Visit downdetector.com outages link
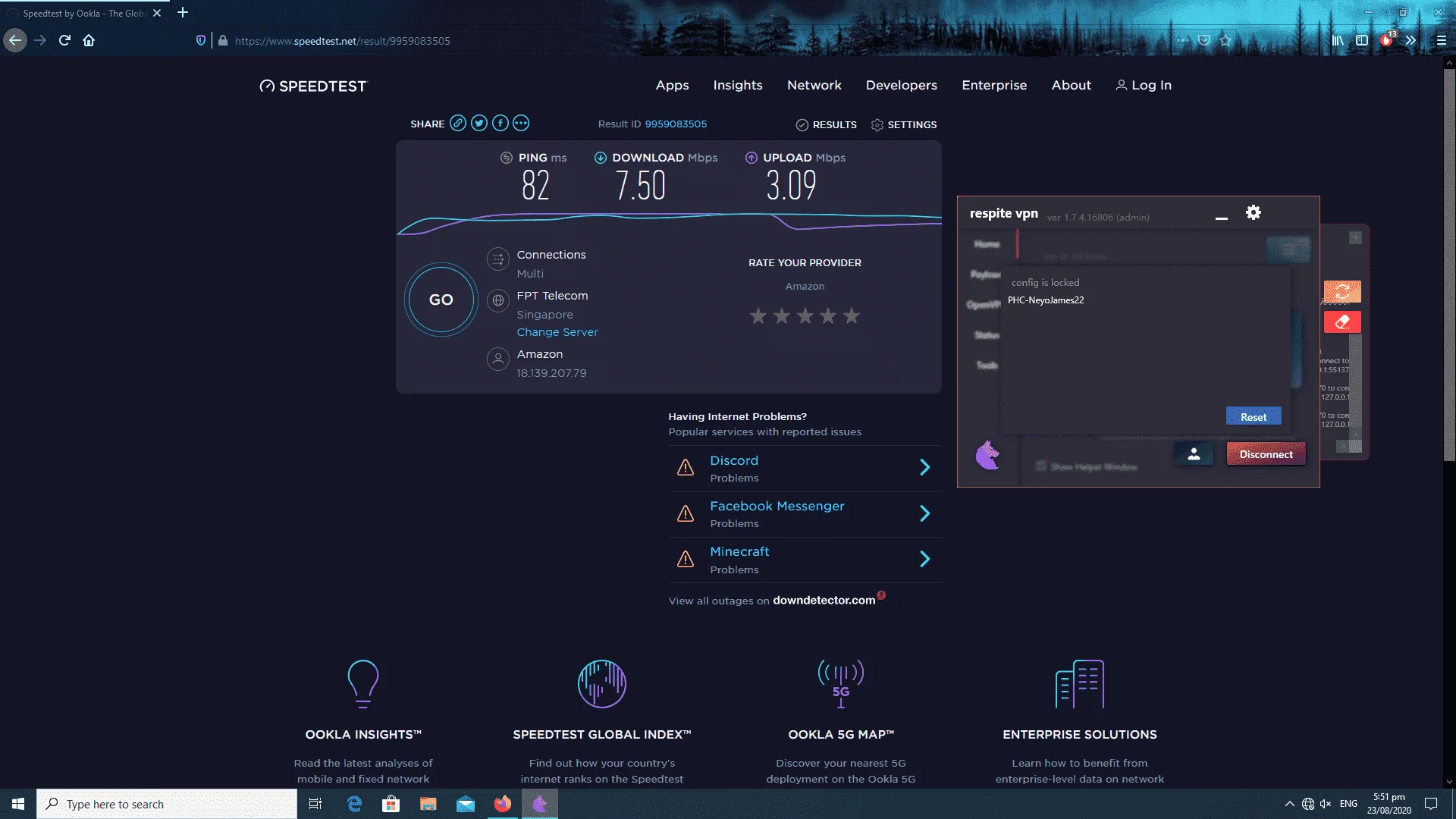 click(824, 601)
